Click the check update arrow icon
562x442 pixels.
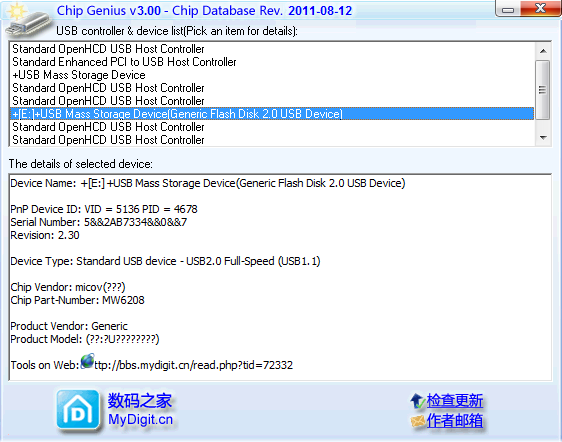tap(418, 401)
